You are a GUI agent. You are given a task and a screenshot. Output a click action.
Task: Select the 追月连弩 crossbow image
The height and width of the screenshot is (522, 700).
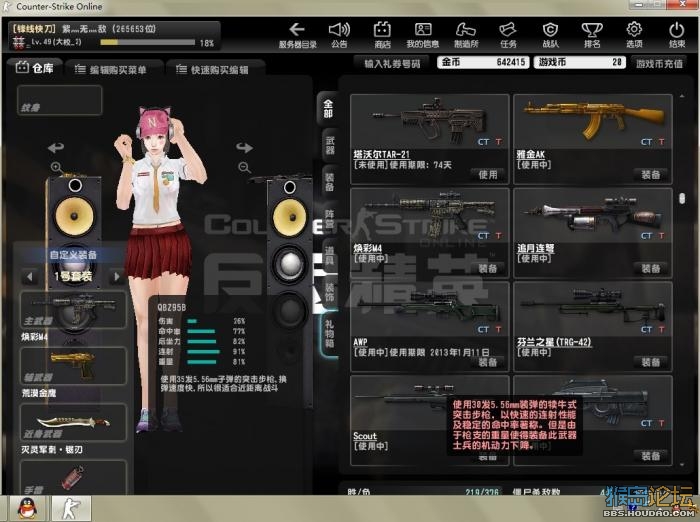593,215
